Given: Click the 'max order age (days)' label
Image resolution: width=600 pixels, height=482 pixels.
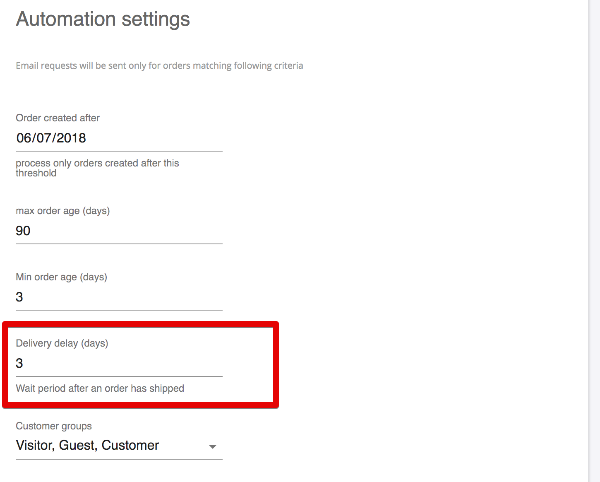Looking at the screenshot, I should tap(62, 210).
